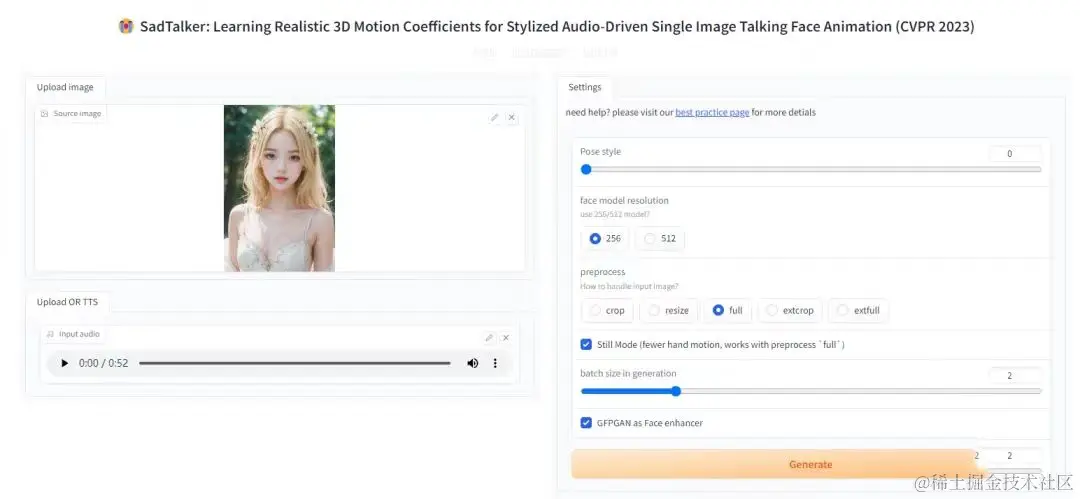Mute the audio player volume
Image resolution: width=1080 pixels, height=499 pixels.
472,363
